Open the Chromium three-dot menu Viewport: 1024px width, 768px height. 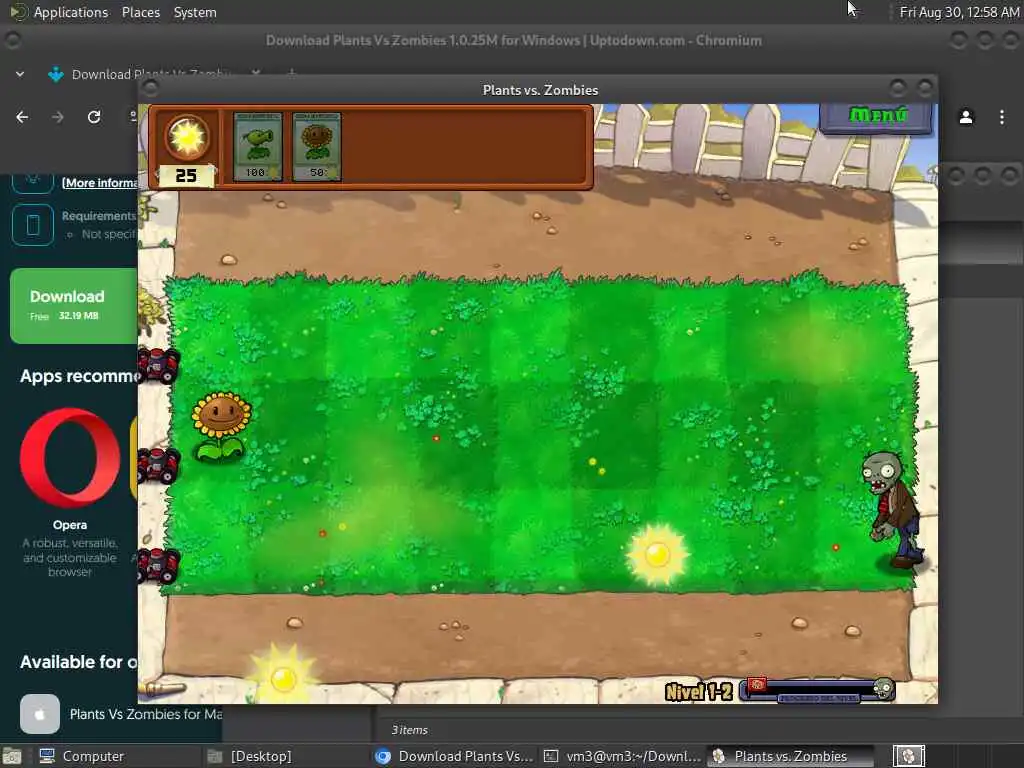(1002, 117)
